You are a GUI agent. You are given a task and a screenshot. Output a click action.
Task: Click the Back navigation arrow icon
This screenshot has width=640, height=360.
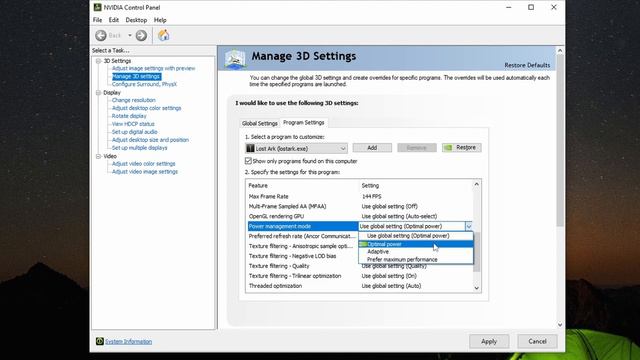click(x=101, y=36)
